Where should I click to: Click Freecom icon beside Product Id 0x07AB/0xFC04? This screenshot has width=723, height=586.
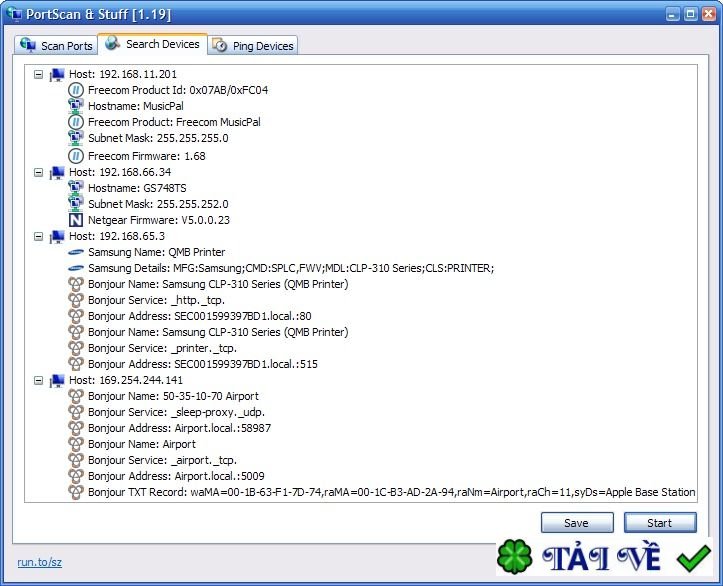76,90
